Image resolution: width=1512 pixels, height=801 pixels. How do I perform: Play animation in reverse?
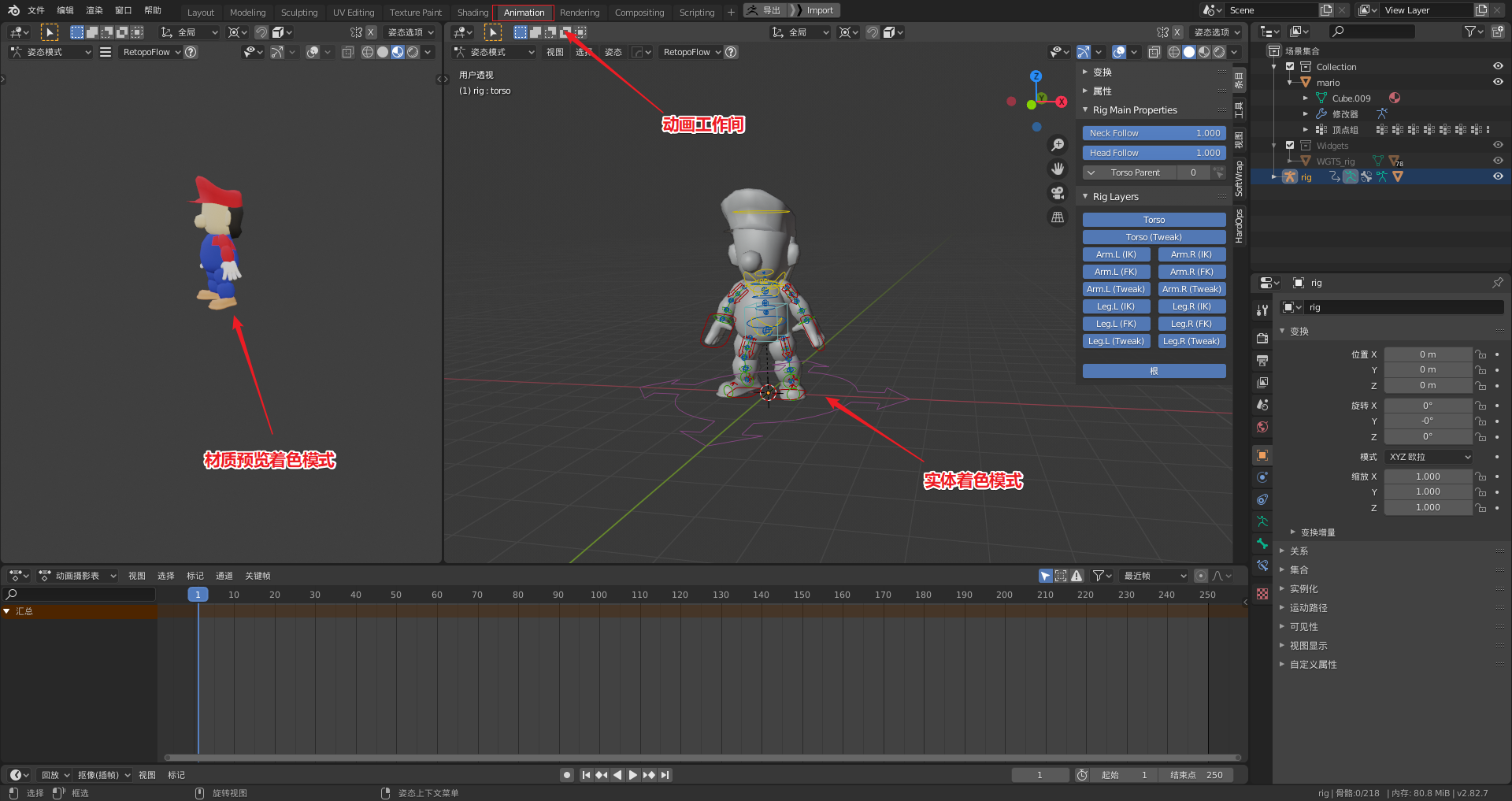click(x=617, y=775)
